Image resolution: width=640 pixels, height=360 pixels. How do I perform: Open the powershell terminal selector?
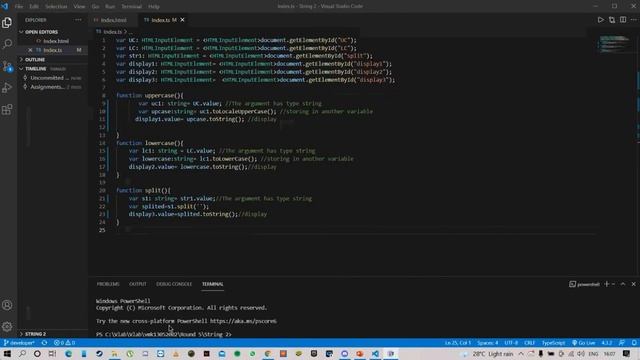tap(584, 284)
